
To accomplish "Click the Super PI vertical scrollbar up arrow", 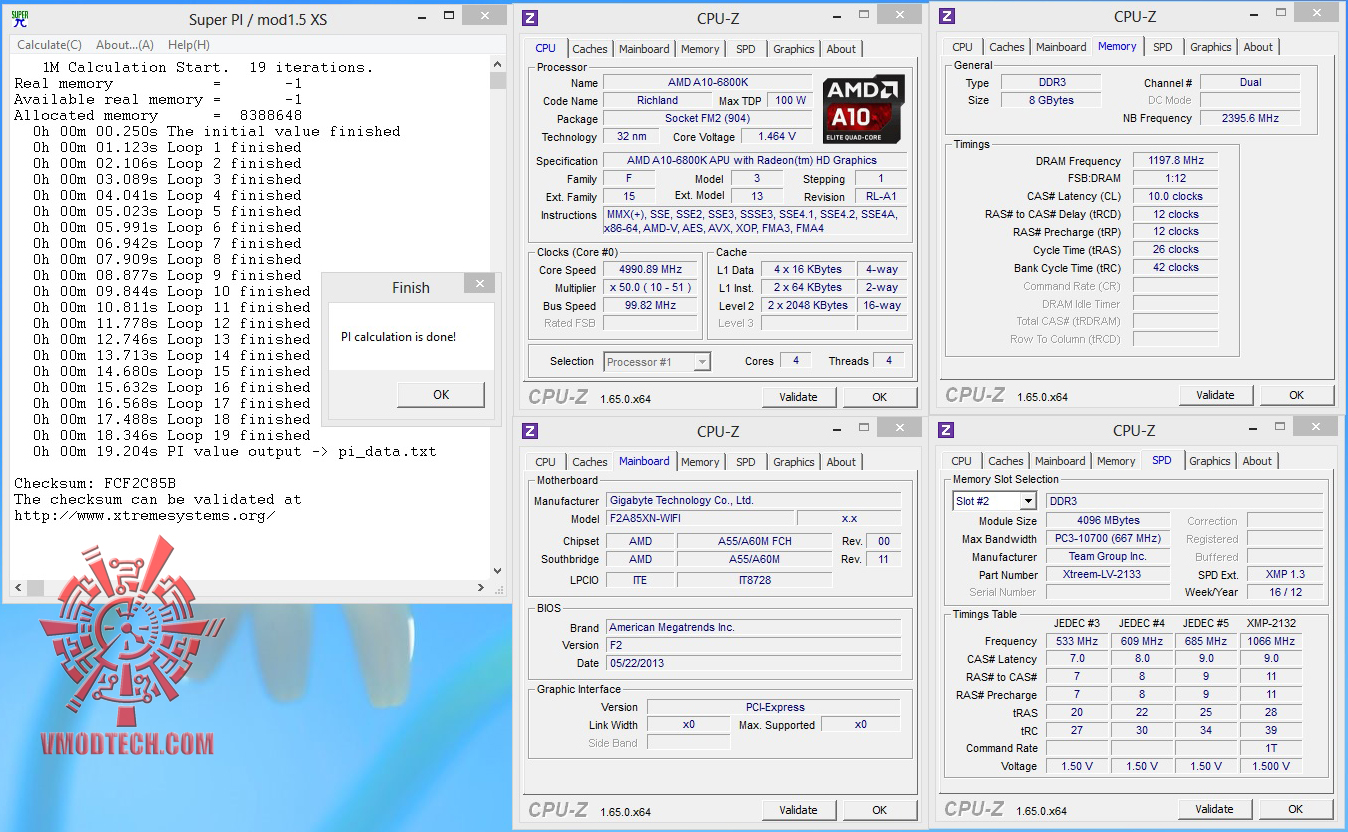I will click(498, 65).
